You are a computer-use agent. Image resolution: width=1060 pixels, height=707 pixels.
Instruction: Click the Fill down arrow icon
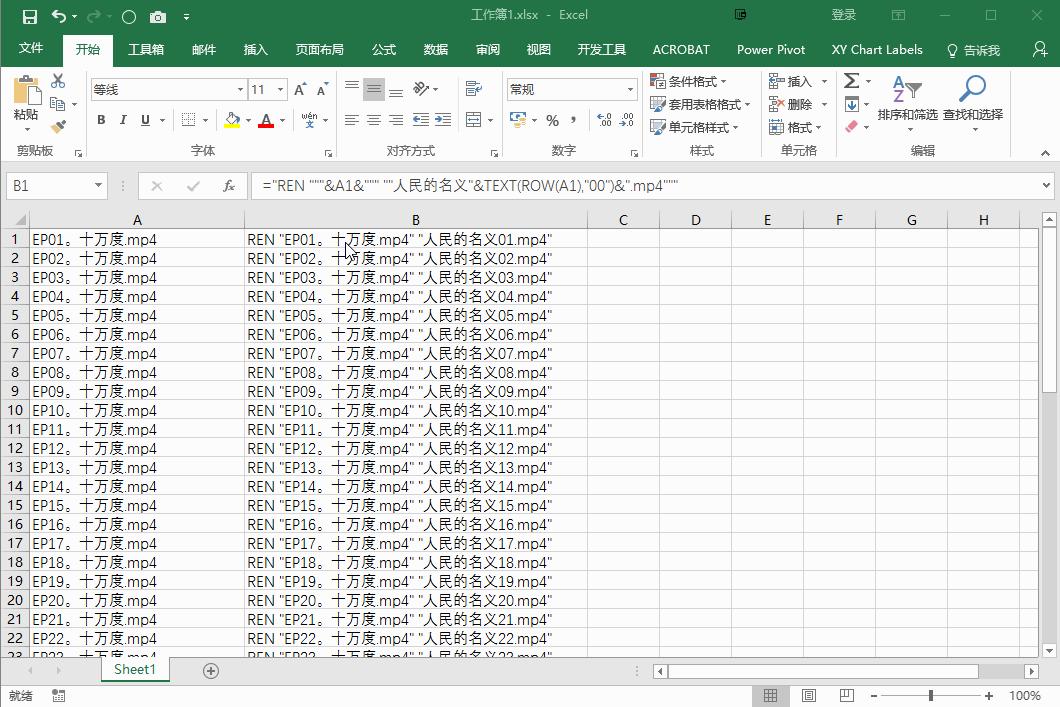pyautogui.click(x=852, y=104)
